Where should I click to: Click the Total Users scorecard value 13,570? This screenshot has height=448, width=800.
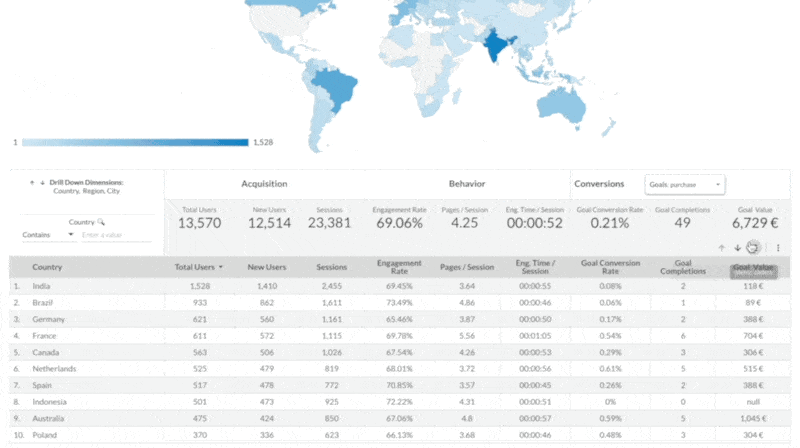click(199, 223)
